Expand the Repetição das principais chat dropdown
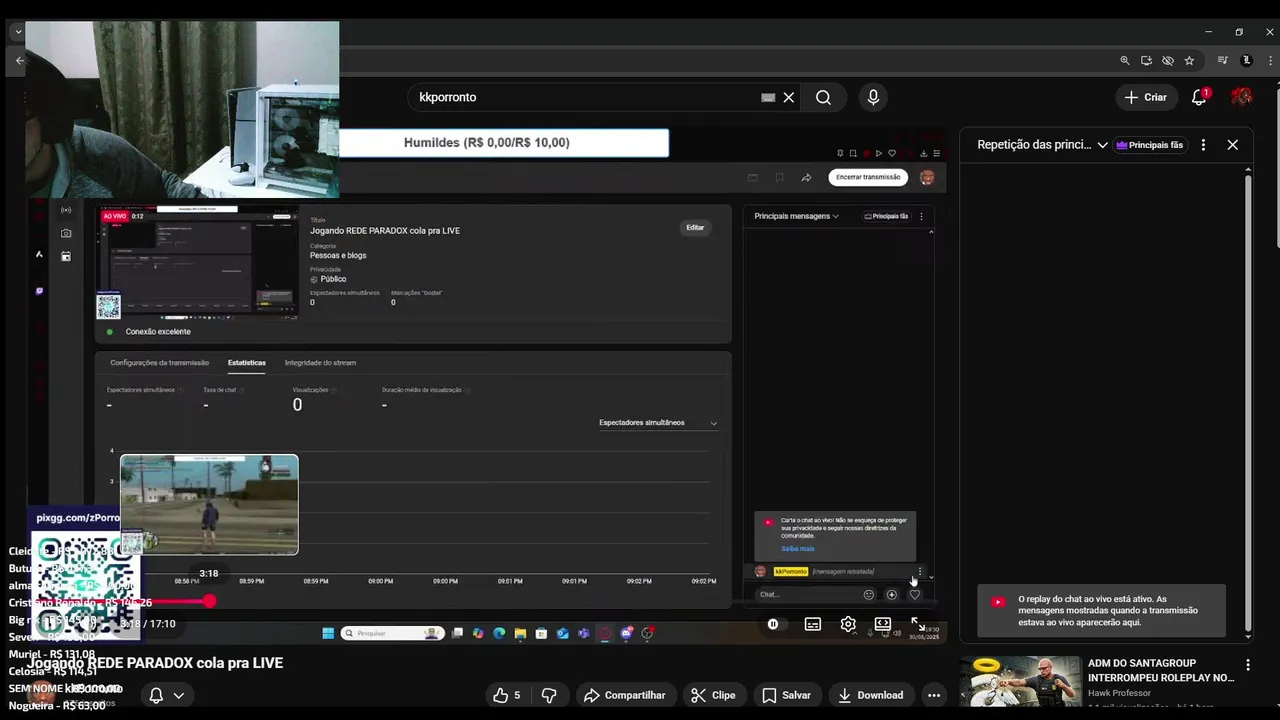 [1042, 144]
